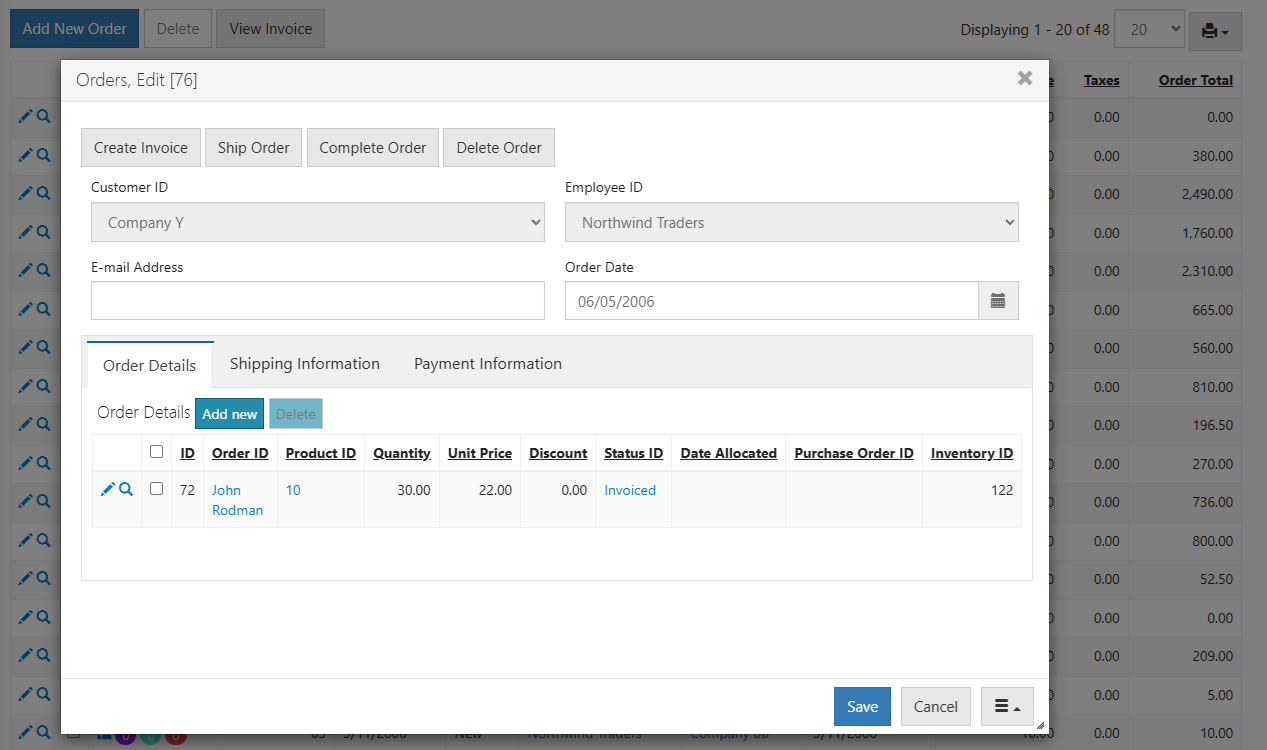
Task: Toggle the select-all checkbox in Order Details header
Action: coord(156,452)
